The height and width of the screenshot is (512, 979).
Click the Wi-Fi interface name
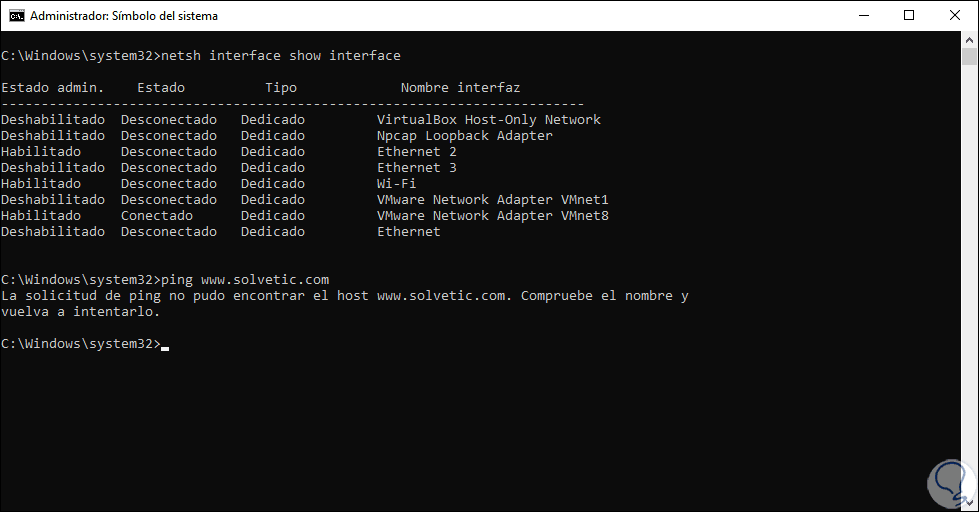[396, 184]
